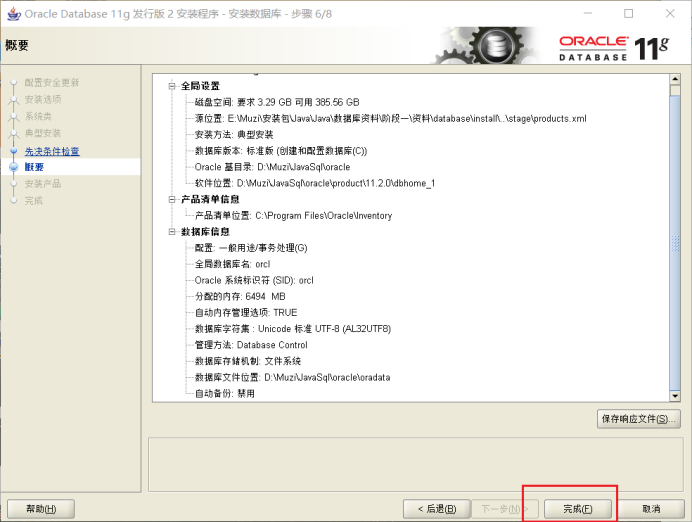Select the 全局数据库名: orcl row
The image size is (692, 522).
point(232,264)
